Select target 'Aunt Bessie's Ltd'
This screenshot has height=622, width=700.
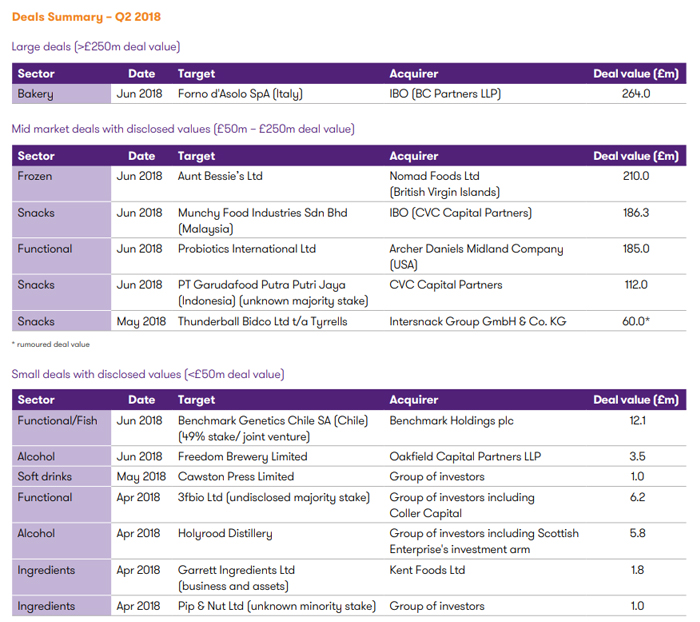coord(220,176)
